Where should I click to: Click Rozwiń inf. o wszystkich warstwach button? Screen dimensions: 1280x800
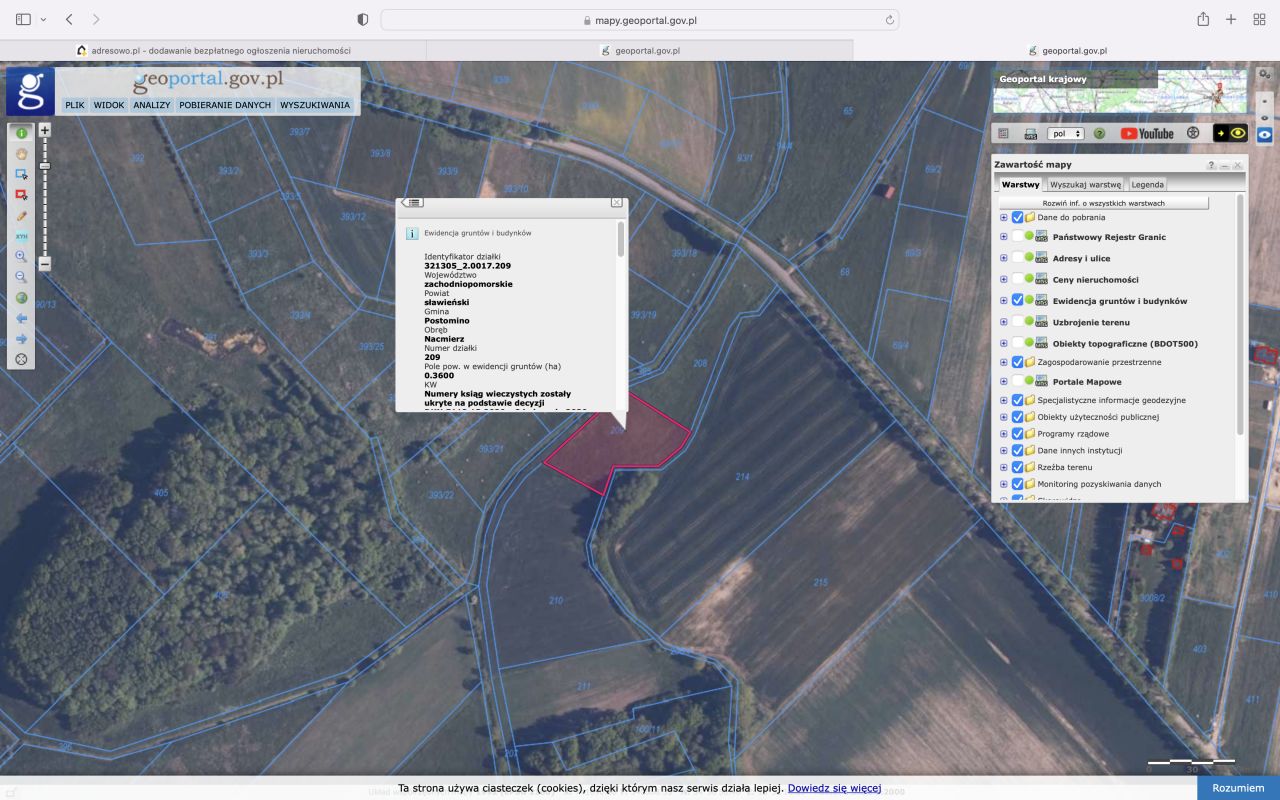click(1103, 203)
